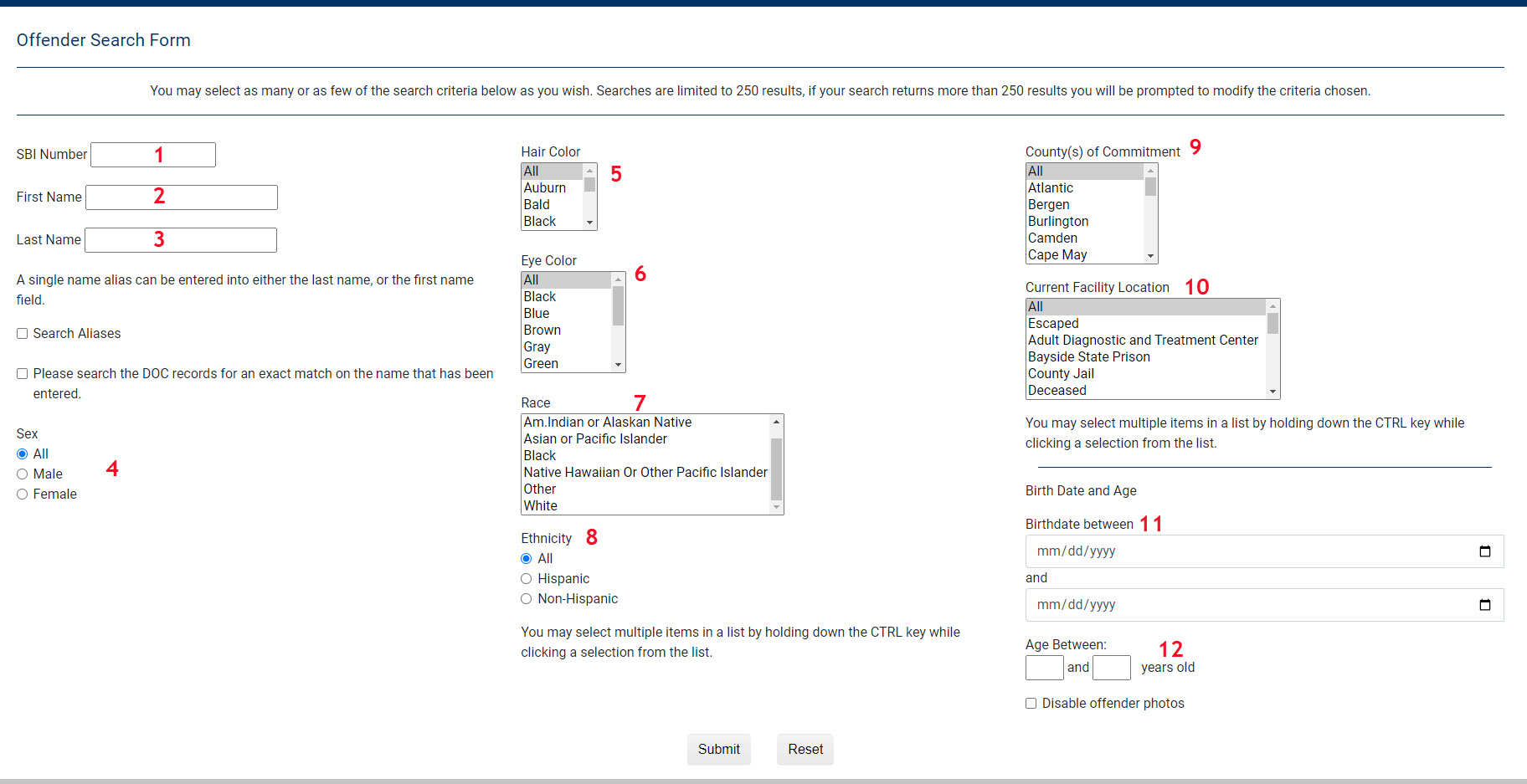Focus the SBI Number input field
The width and height of the screenshot is (1527, 784).
tap(153, 155)
